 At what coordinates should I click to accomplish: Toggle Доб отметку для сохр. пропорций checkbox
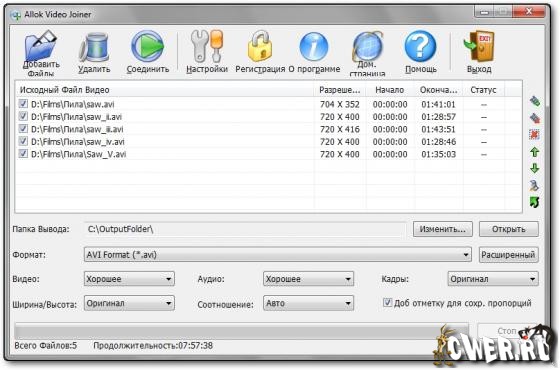point(387,303)
